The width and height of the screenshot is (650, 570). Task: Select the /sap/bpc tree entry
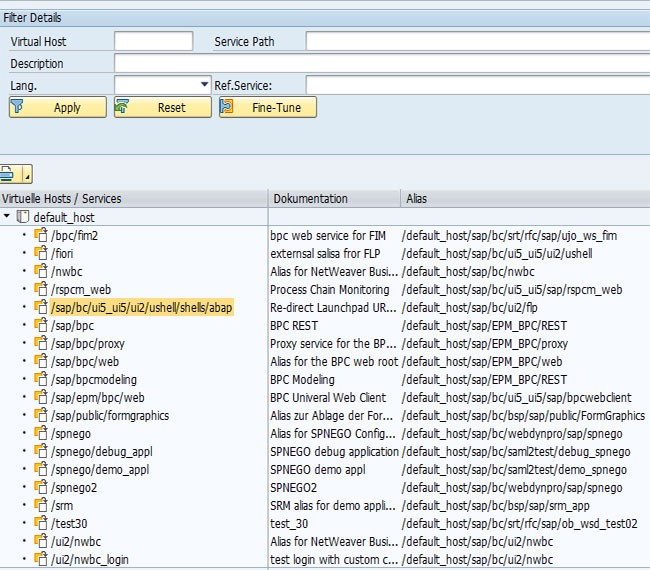[x=73, y=325]
